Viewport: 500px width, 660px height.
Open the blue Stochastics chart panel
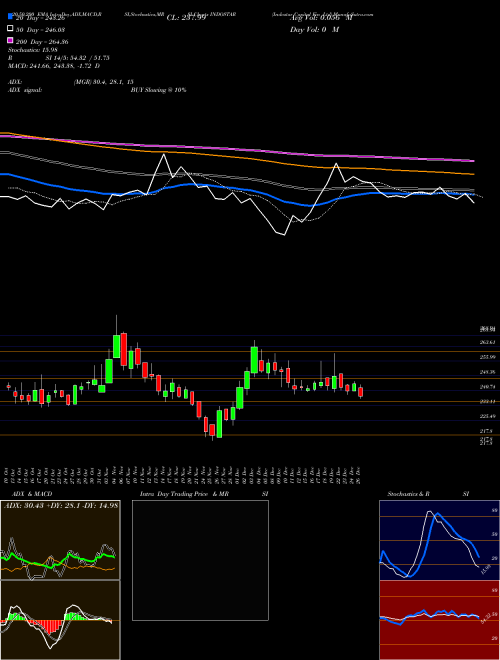pos(439,540)
